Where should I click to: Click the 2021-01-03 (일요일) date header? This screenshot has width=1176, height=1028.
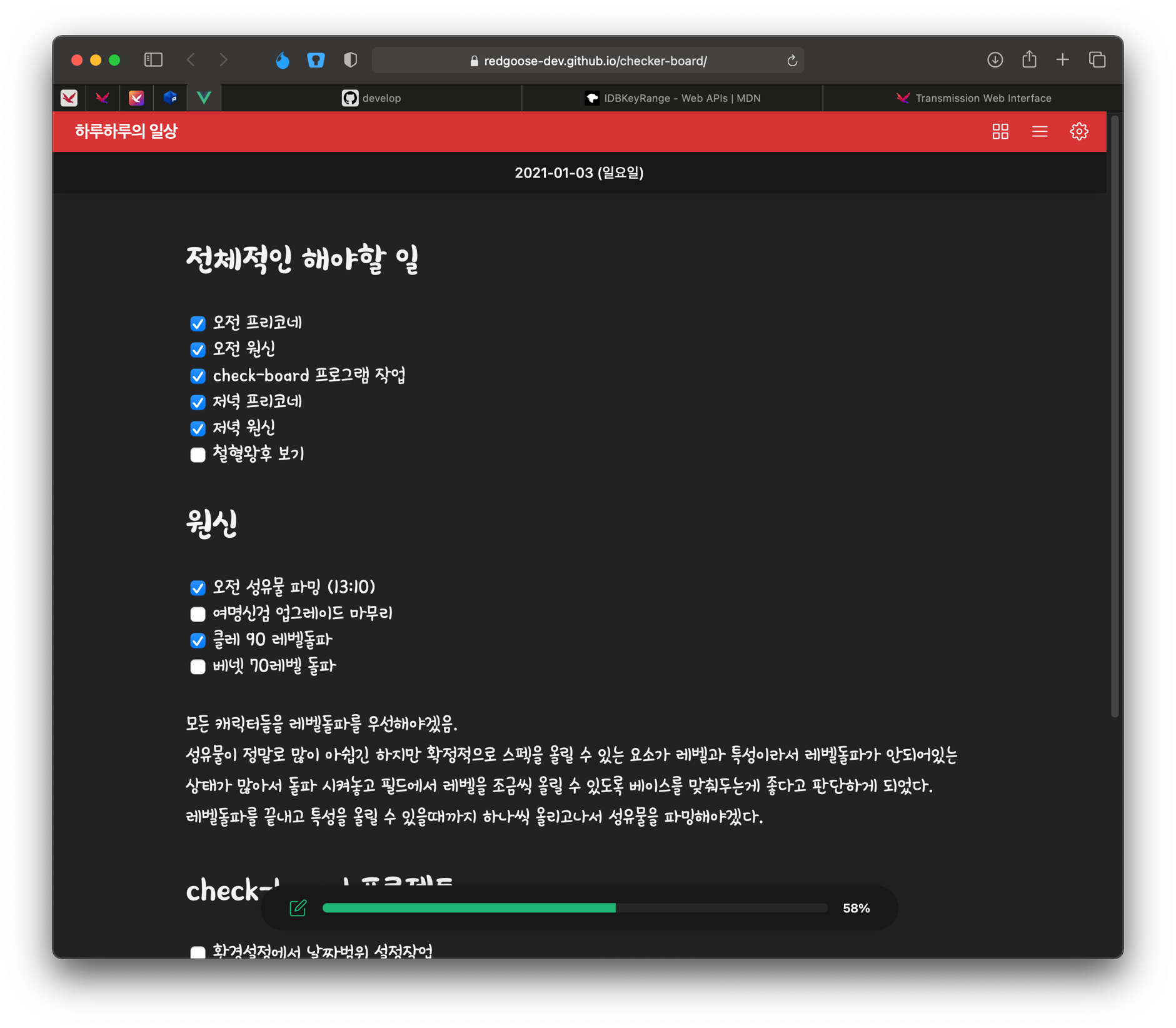coord(579,173)
